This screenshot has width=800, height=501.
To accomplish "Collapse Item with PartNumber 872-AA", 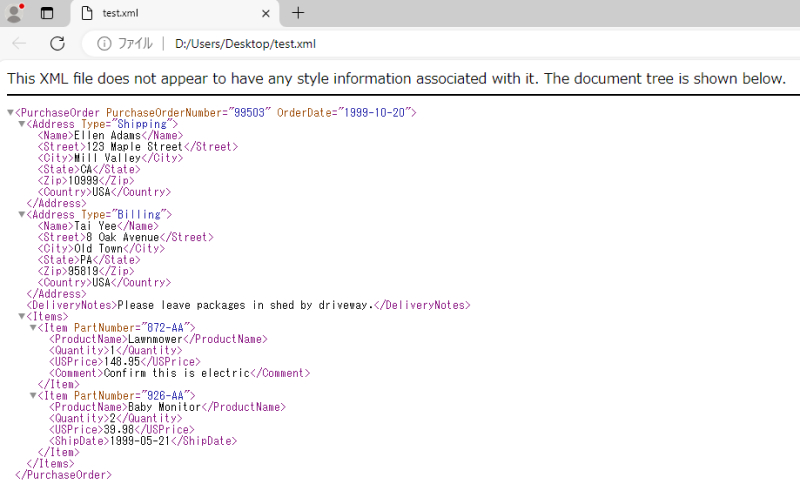I will coord(33,328).
